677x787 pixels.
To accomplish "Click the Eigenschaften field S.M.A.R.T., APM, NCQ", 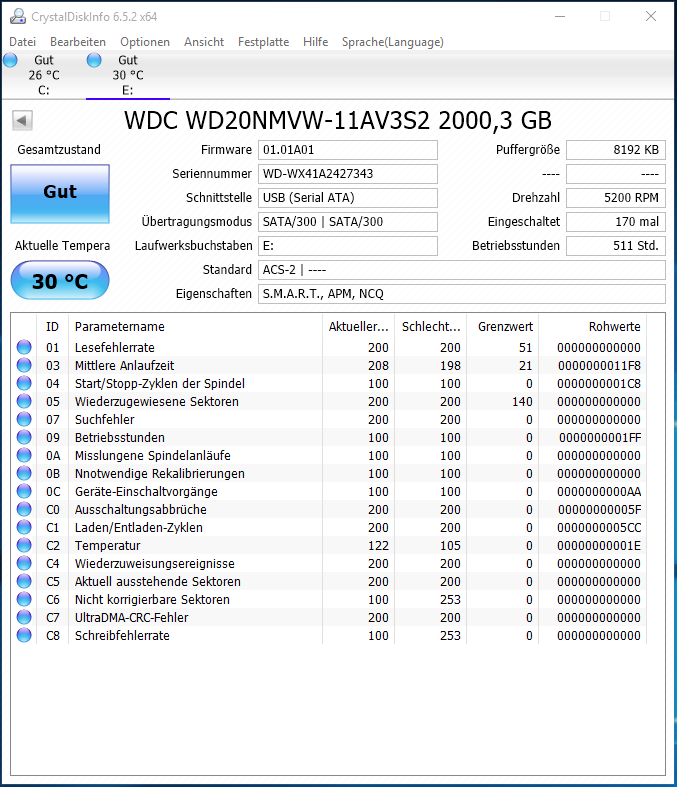I will [x=462, y=294].
